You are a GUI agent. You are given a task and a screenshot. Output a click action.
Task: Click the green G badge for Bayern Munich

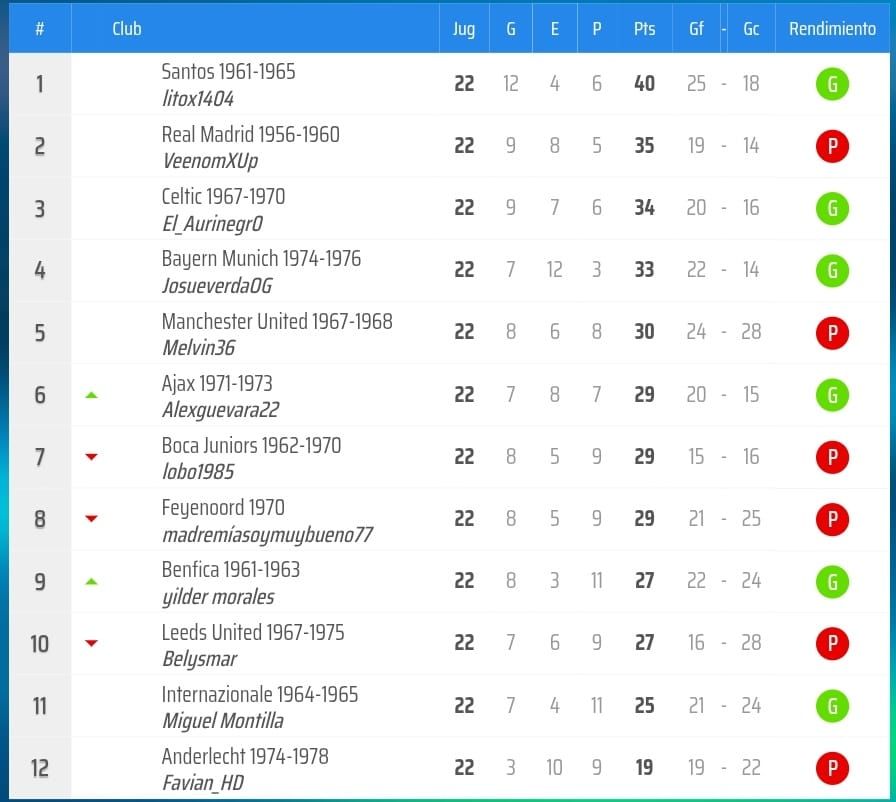832,271
